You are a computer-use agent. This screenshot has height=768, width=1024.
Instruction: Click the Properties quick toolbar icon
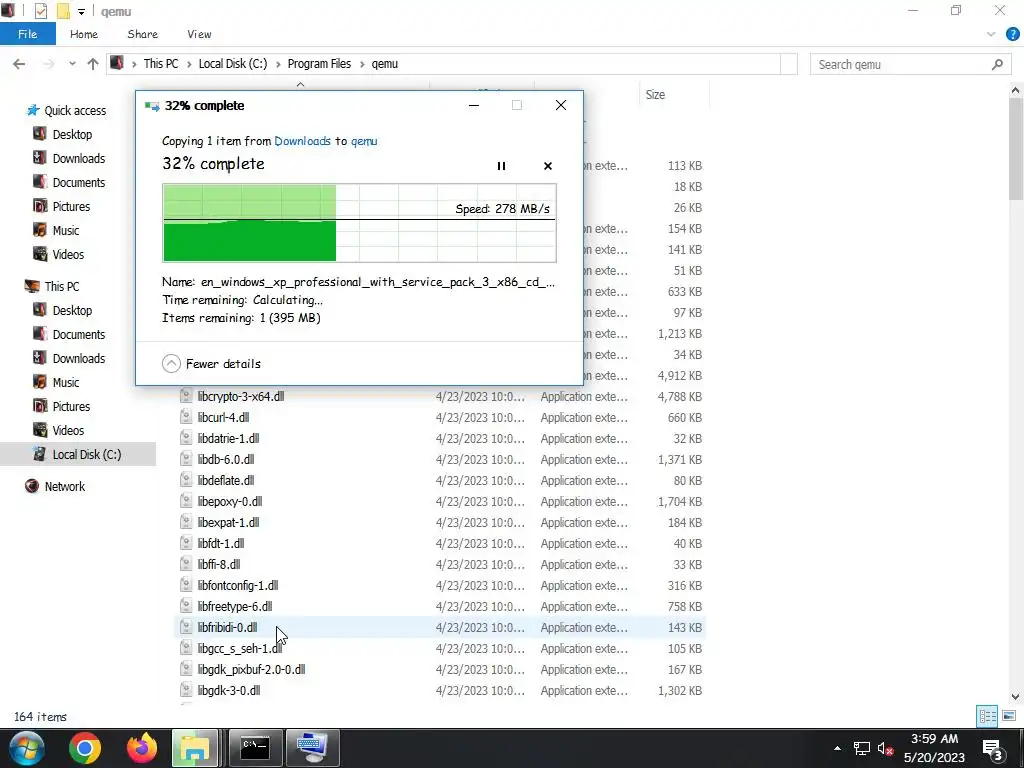point(40,11)
